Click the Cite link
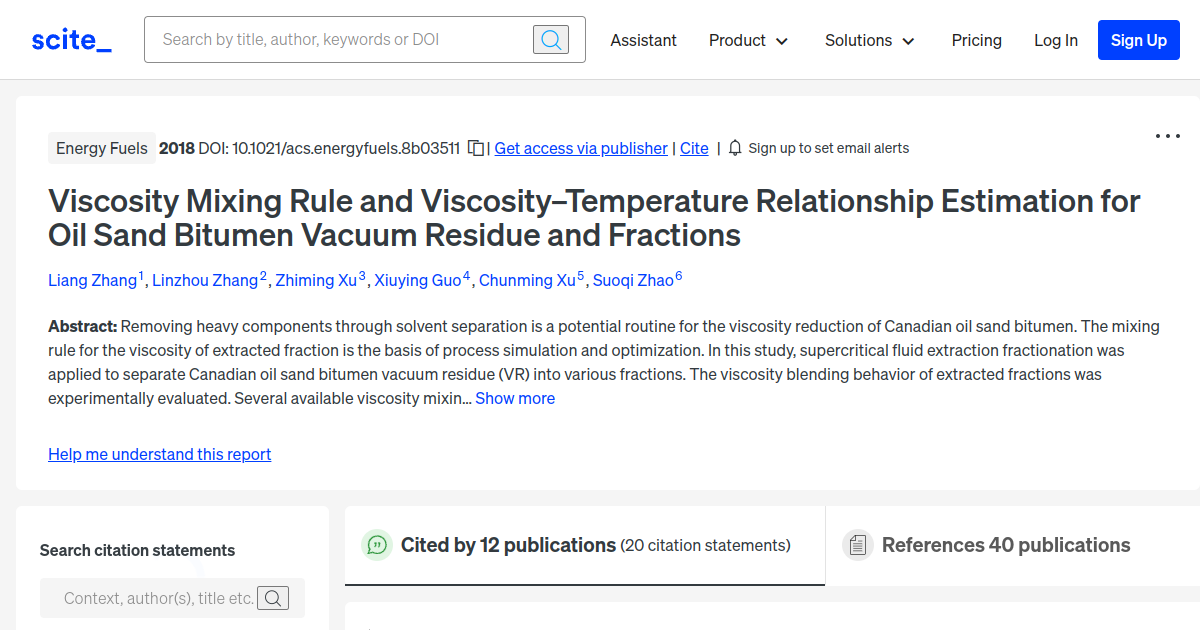This screenshot has width=1200, height=630. 694,148
